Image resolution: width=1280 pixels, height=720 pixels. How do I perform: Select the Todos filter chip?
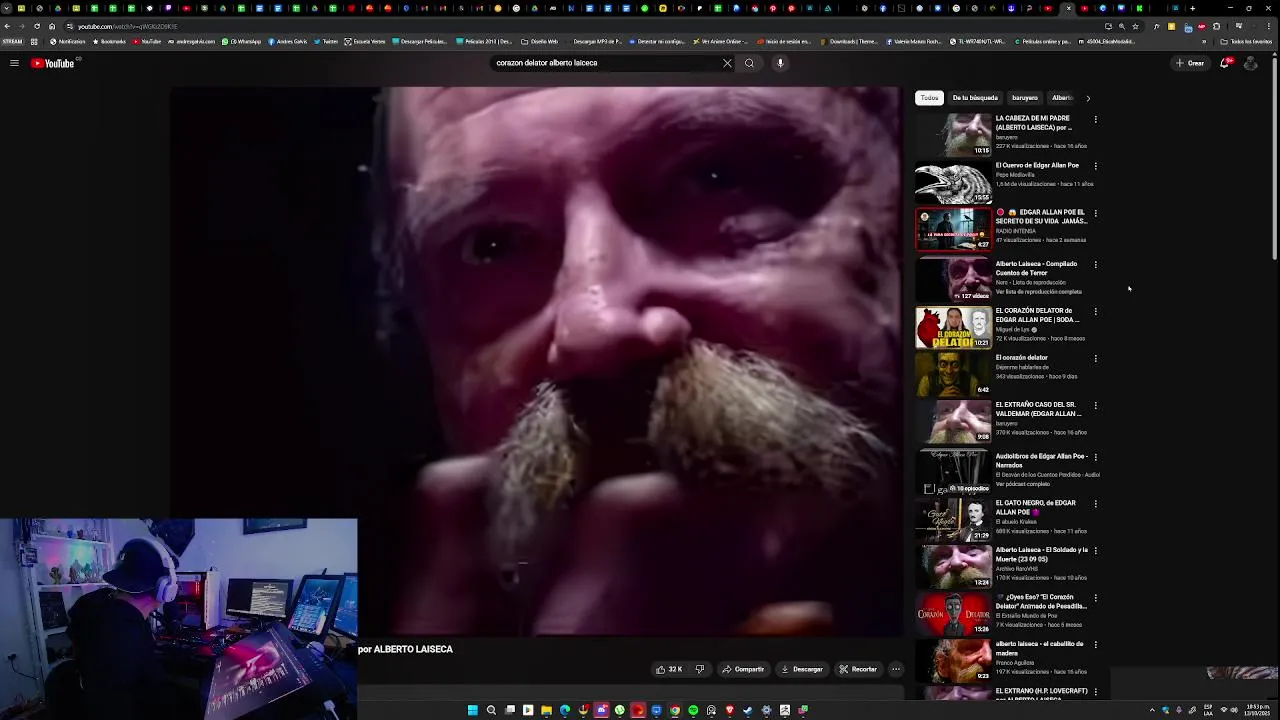930,98
